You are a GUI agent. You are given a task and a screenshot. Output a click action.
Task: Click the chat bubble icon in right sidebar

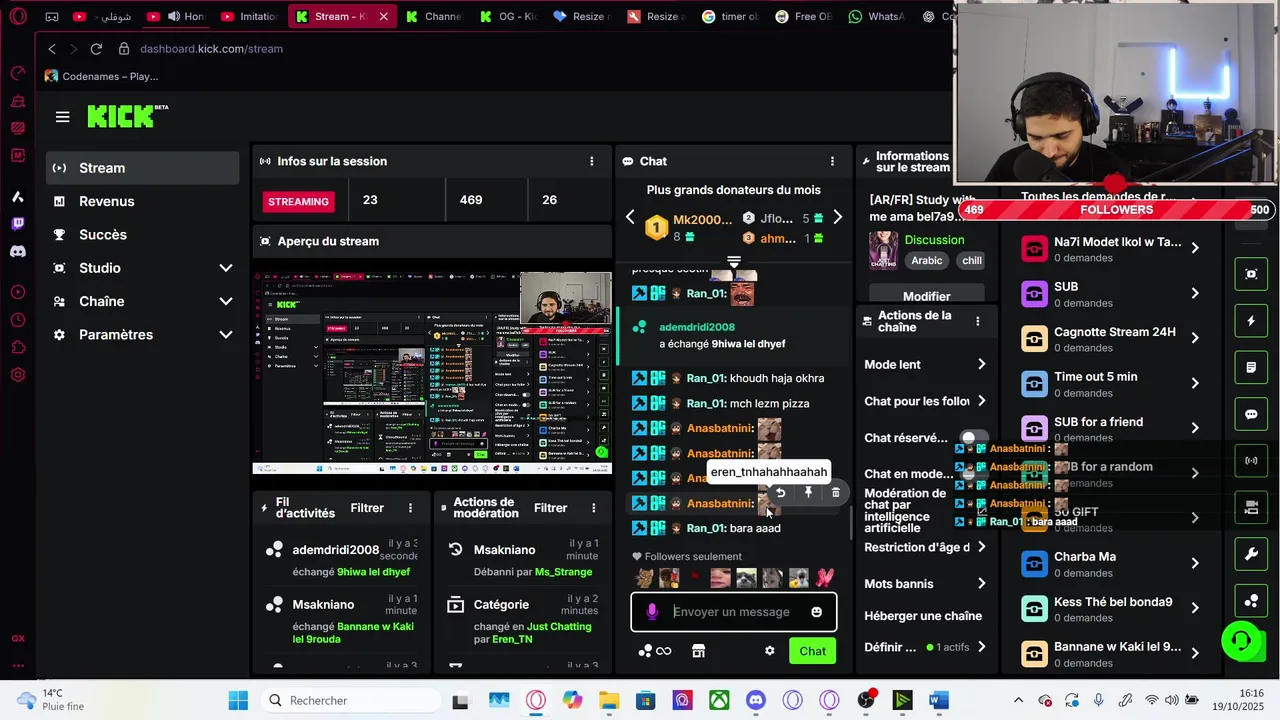click(x=1251, y=414)
